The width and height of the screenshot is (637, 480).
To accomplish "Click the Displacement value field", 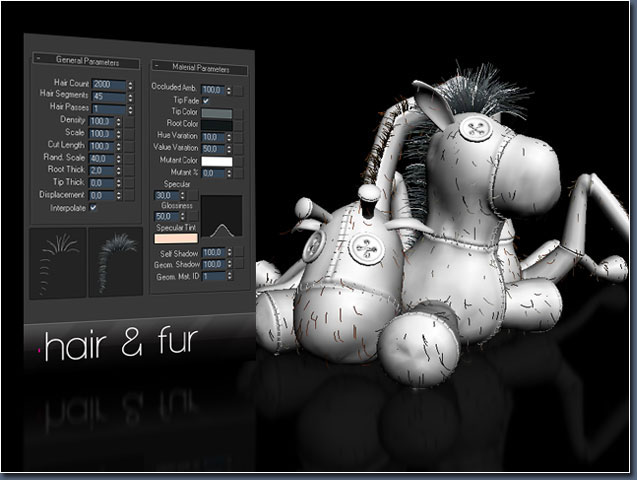I will point(102,195).
